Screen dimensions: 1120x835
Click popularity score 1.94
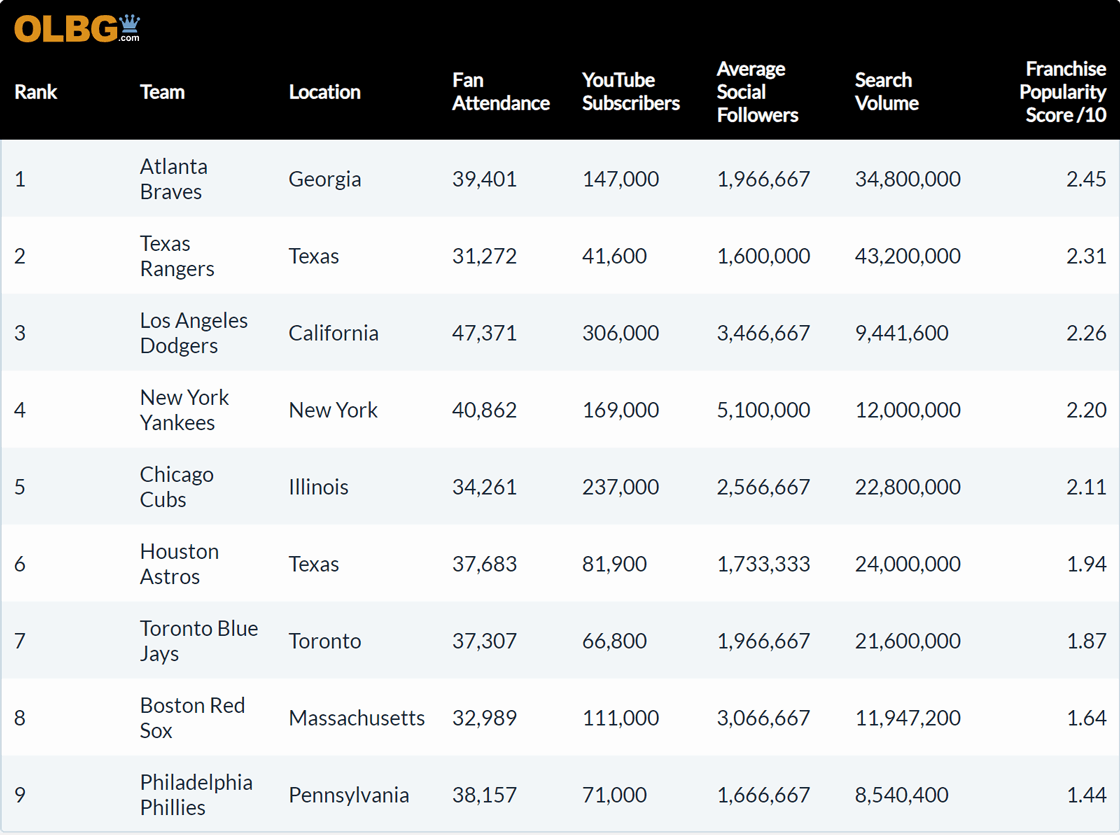pyautogui.click(x=1086, y=564)
